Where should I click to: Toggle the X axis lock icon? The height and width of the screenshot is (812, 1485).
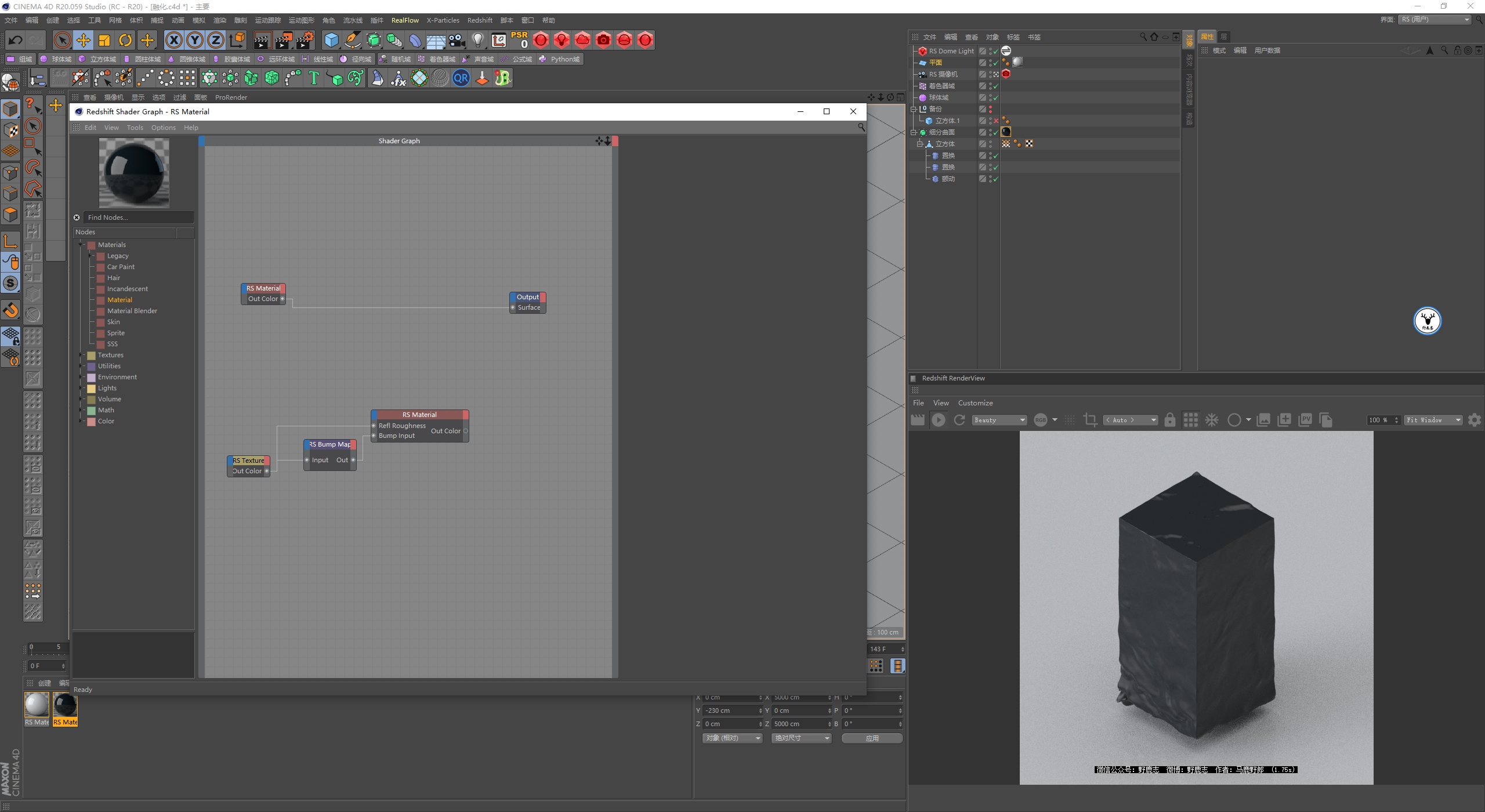pos(173,40)
